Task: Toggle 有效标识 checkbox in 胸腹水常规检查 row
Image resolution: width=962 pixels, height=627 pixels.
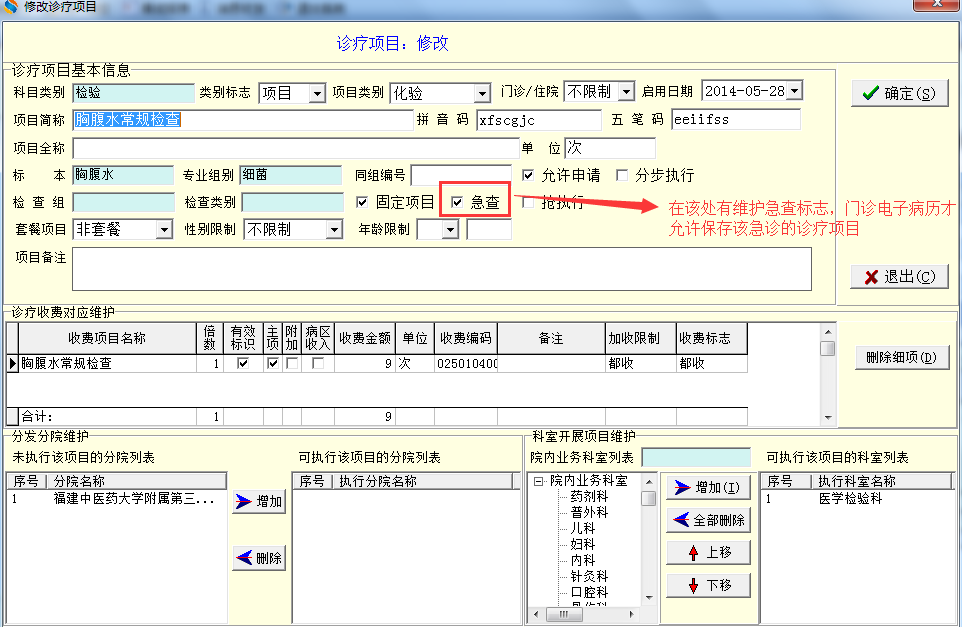Action: click(x=243, y=363)
